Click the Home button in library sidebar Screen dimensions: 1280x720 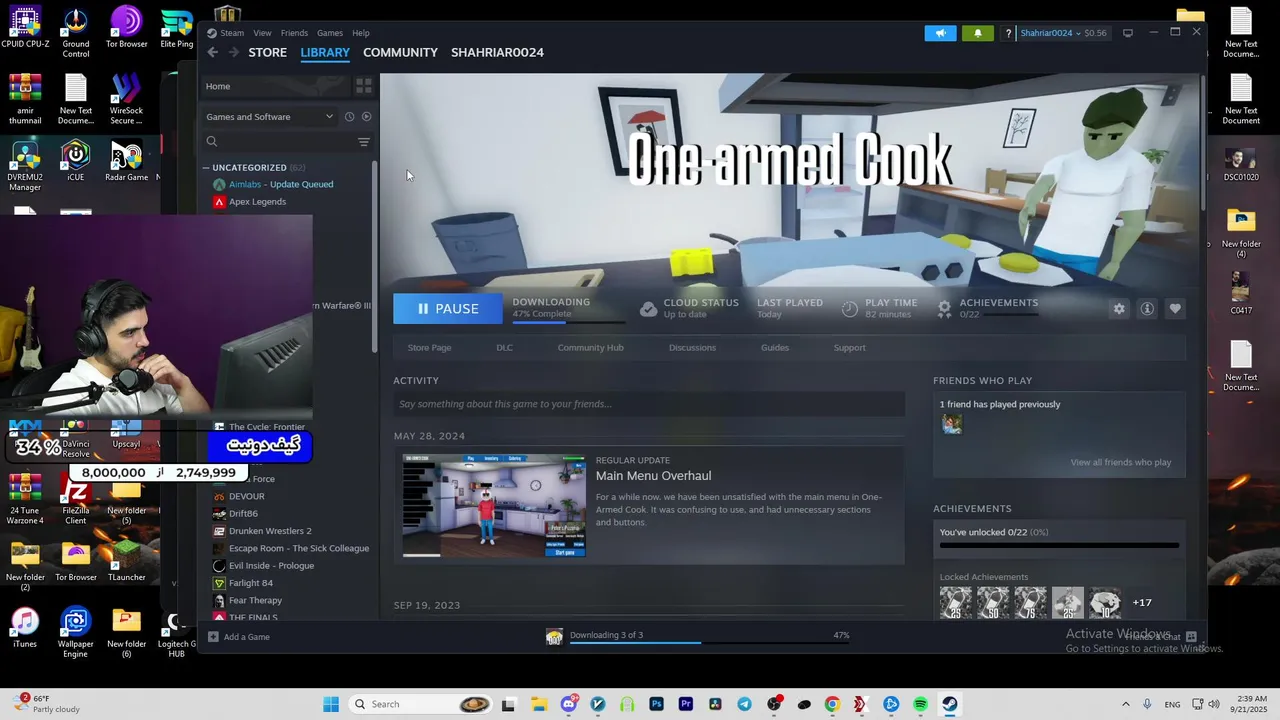[x=275, y=86]
